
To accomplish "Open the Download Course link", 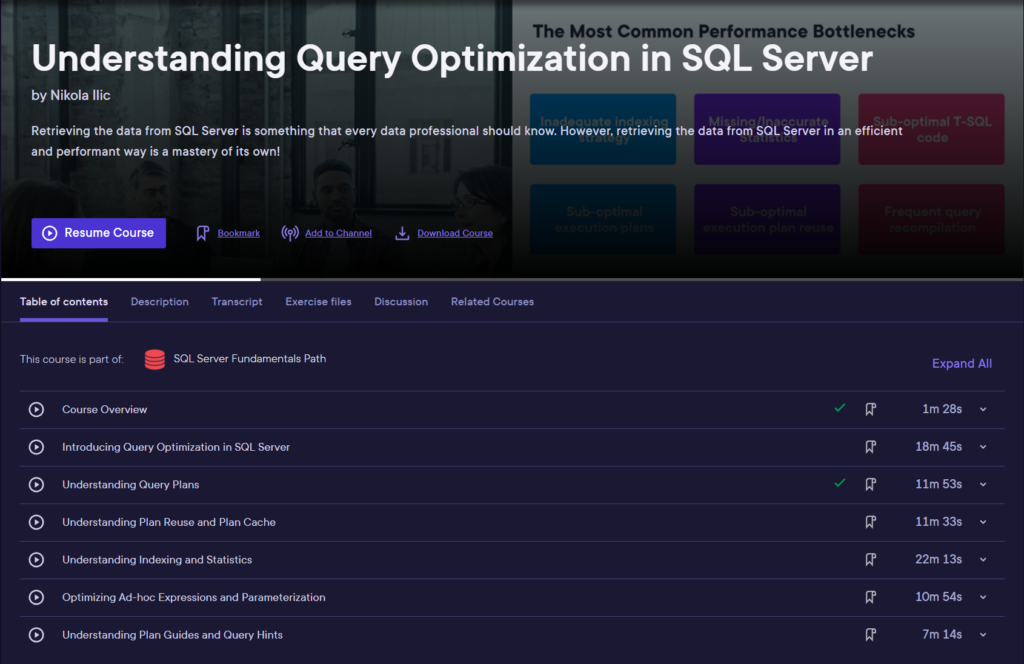I will tap(455, 233).
